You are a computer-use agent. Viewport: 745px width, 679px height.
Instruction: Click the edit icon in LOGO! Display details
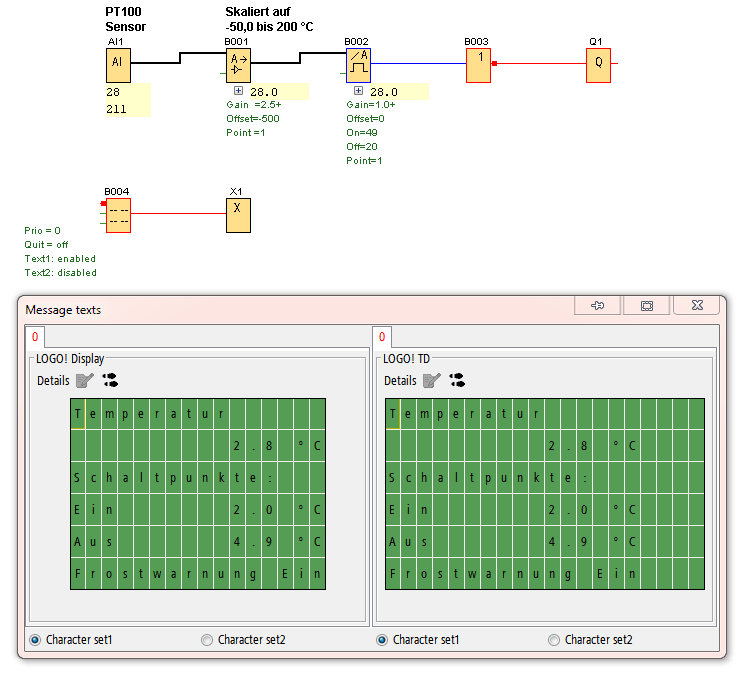pyautogui.click(x=86, y=380)
